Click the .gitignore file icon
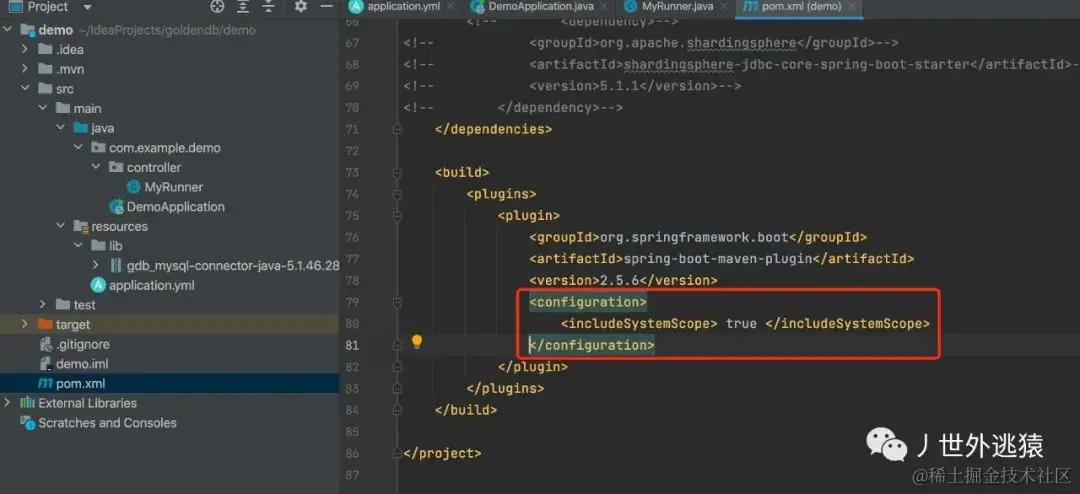This screenshot has width=1080, height=494. pos(45,344)
